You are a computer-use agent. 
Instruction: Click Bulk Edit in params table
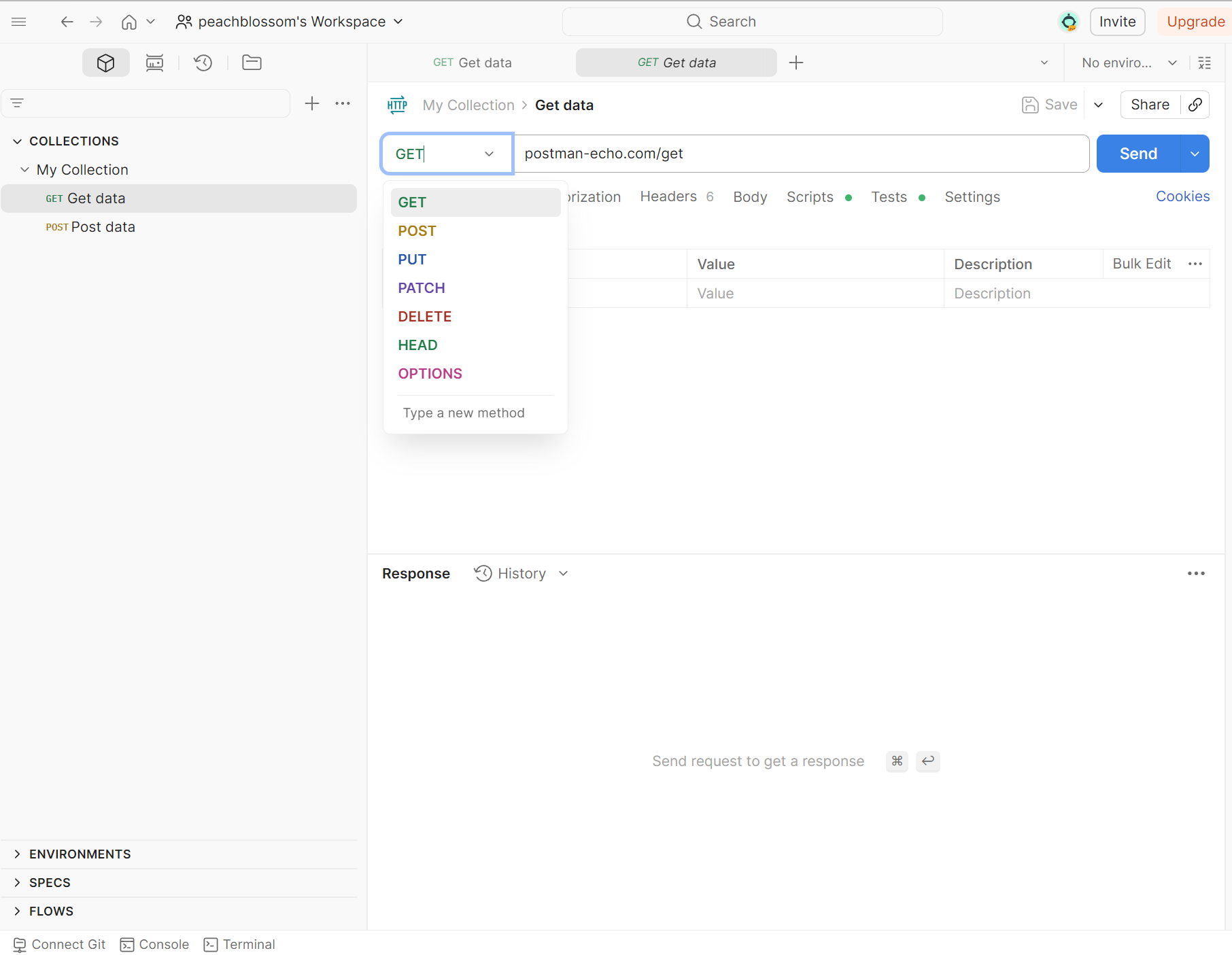coord(1142,264)
